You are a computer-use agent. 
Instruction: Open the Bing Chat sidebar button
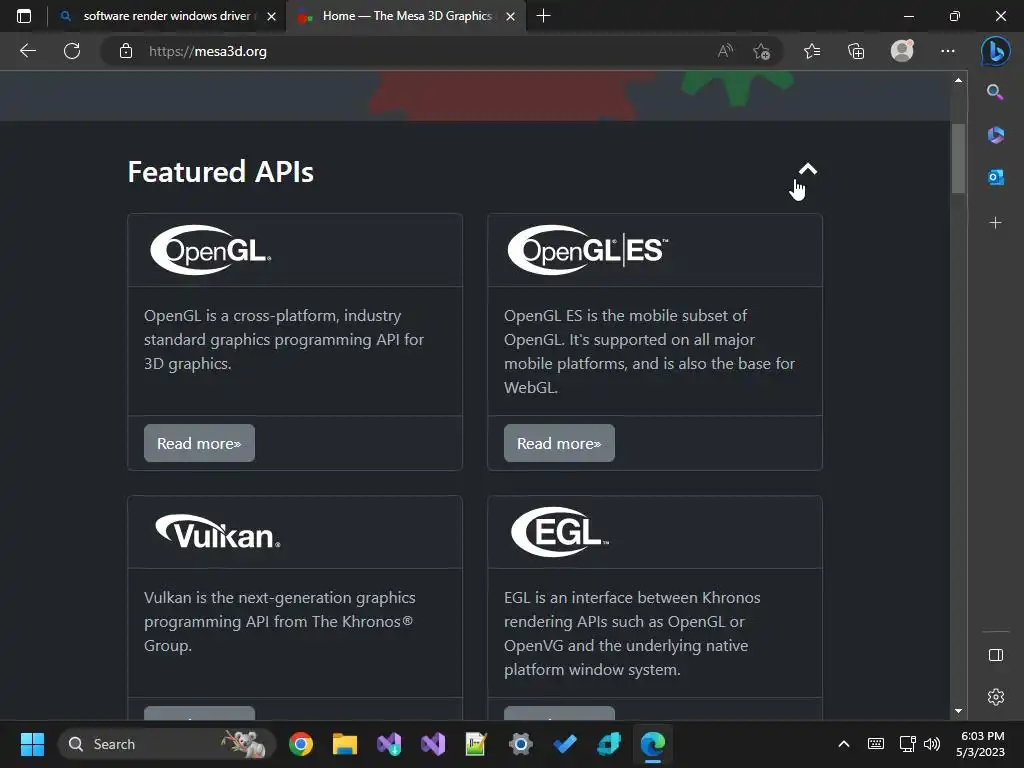click(995, 51)
